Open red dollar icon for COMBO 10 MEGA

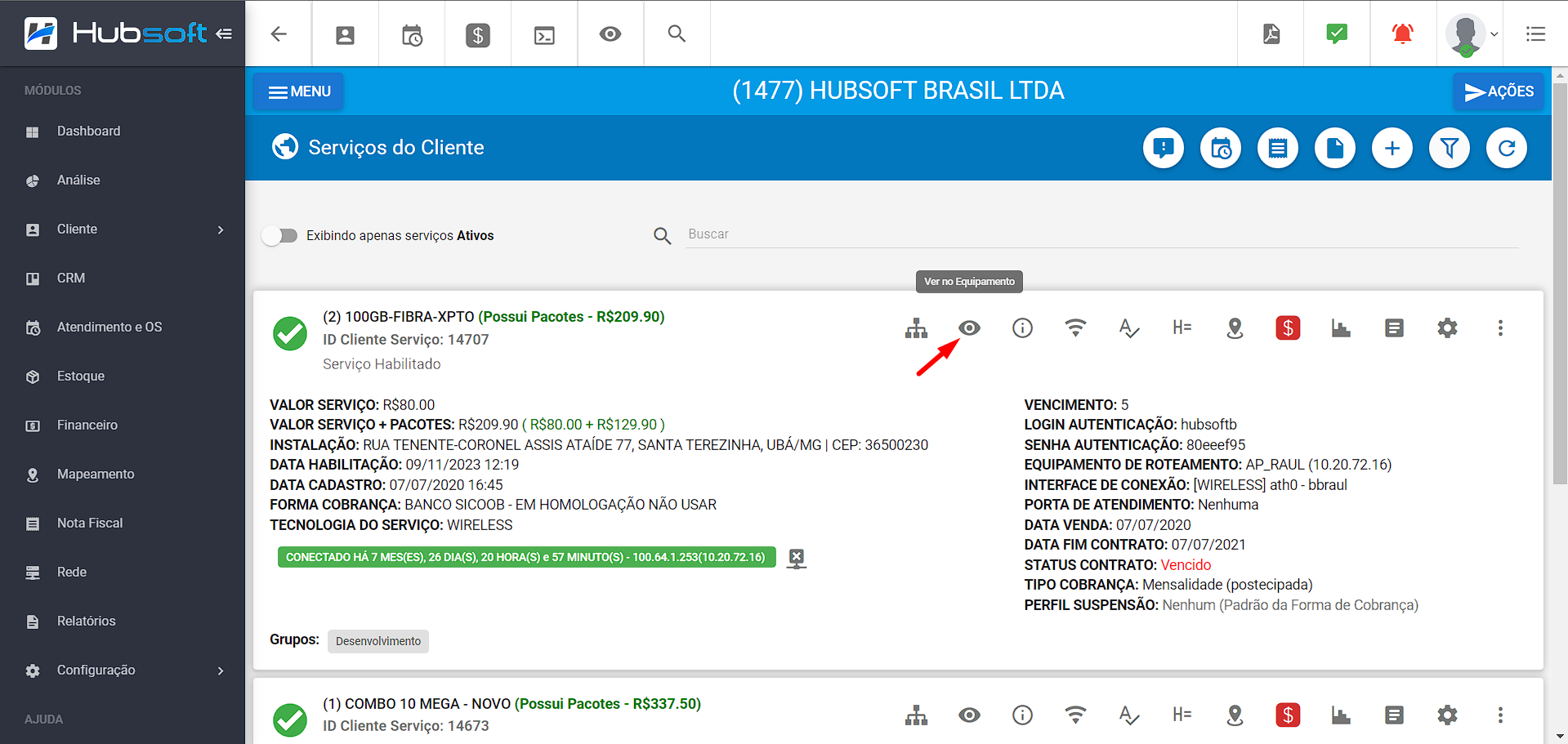pyautogui.click(x=1288, y=715)
